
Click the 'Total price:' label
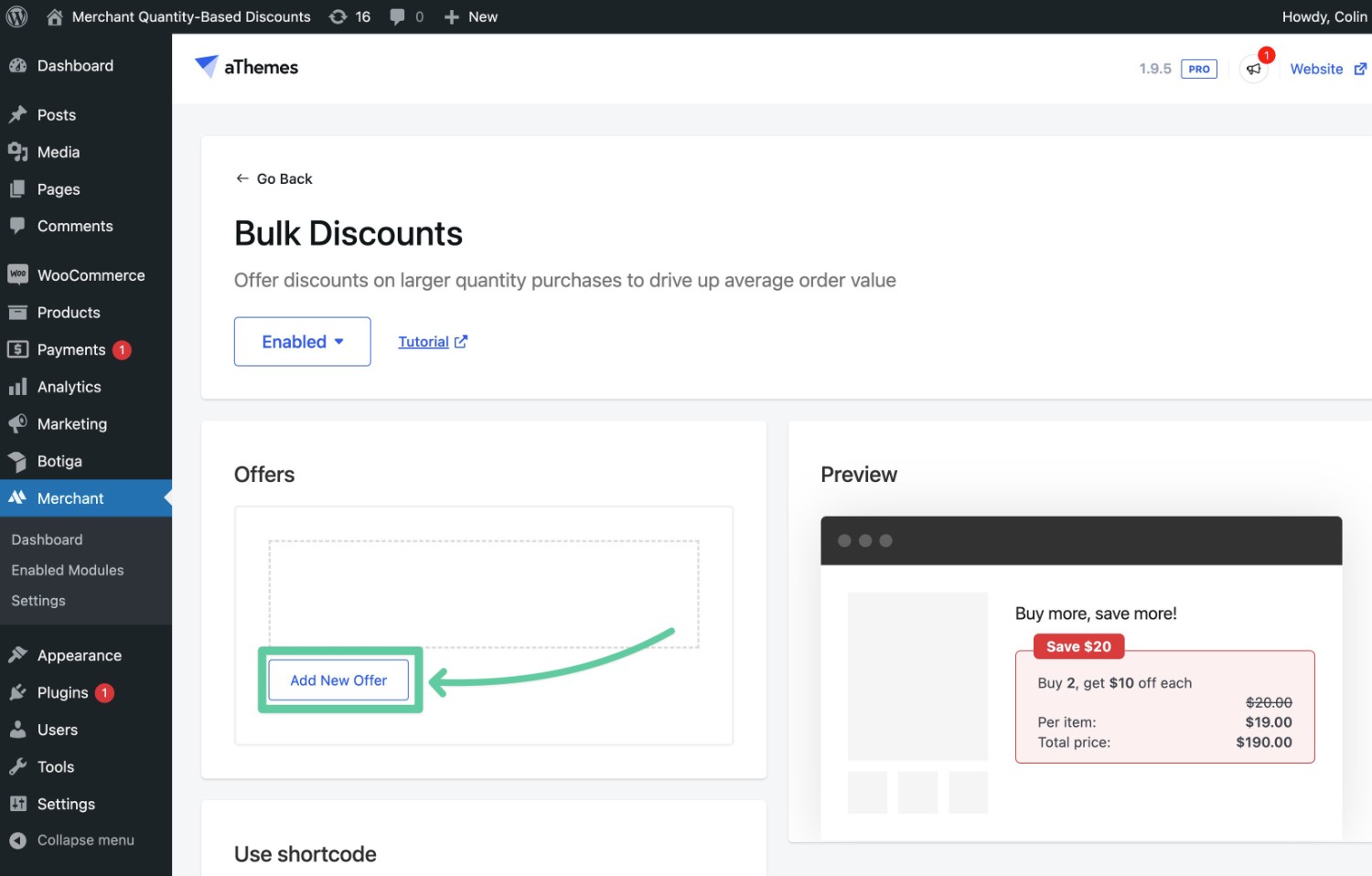coord(1074,742)
